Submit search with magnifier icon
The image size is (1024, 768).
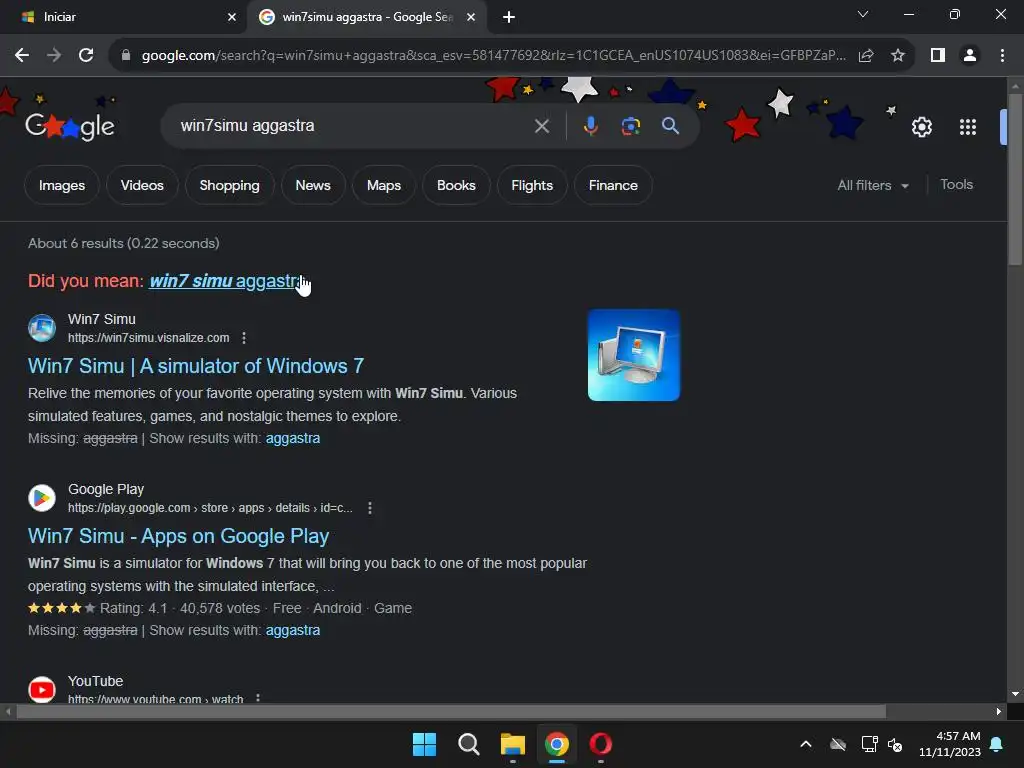670,125
